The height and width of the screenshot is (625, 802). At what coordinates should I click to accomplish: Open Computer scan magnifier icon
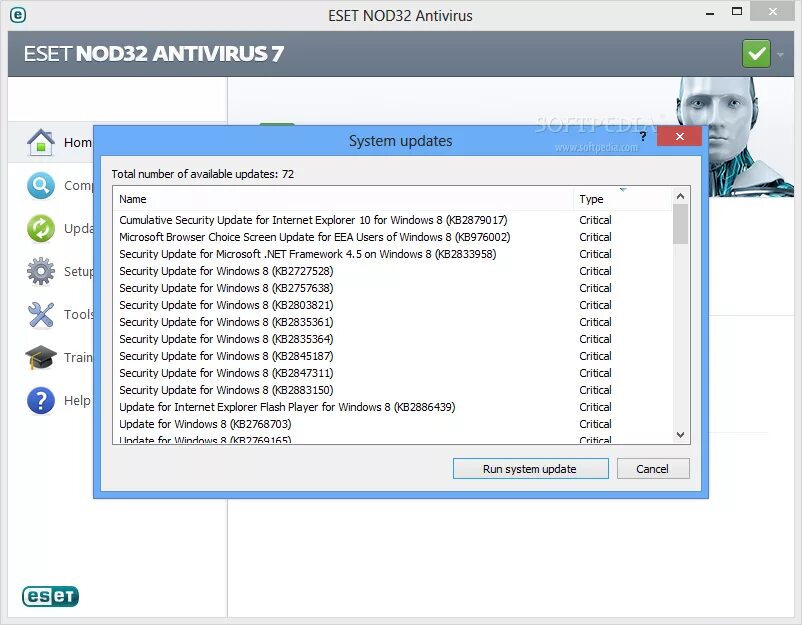pos(41,185)
